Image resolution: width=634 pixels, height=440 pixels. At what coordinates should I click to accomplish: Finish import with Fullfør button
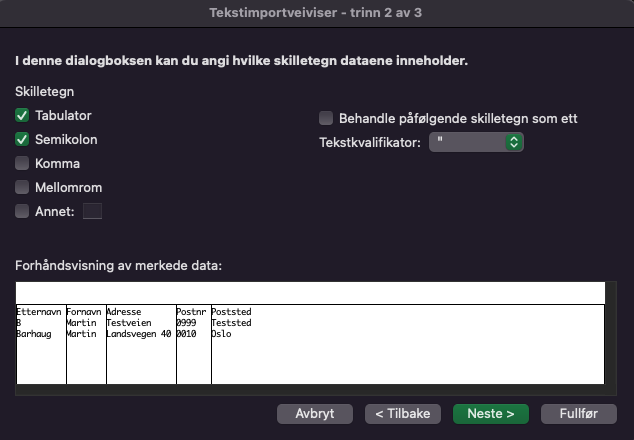click(x=579, y=414)
